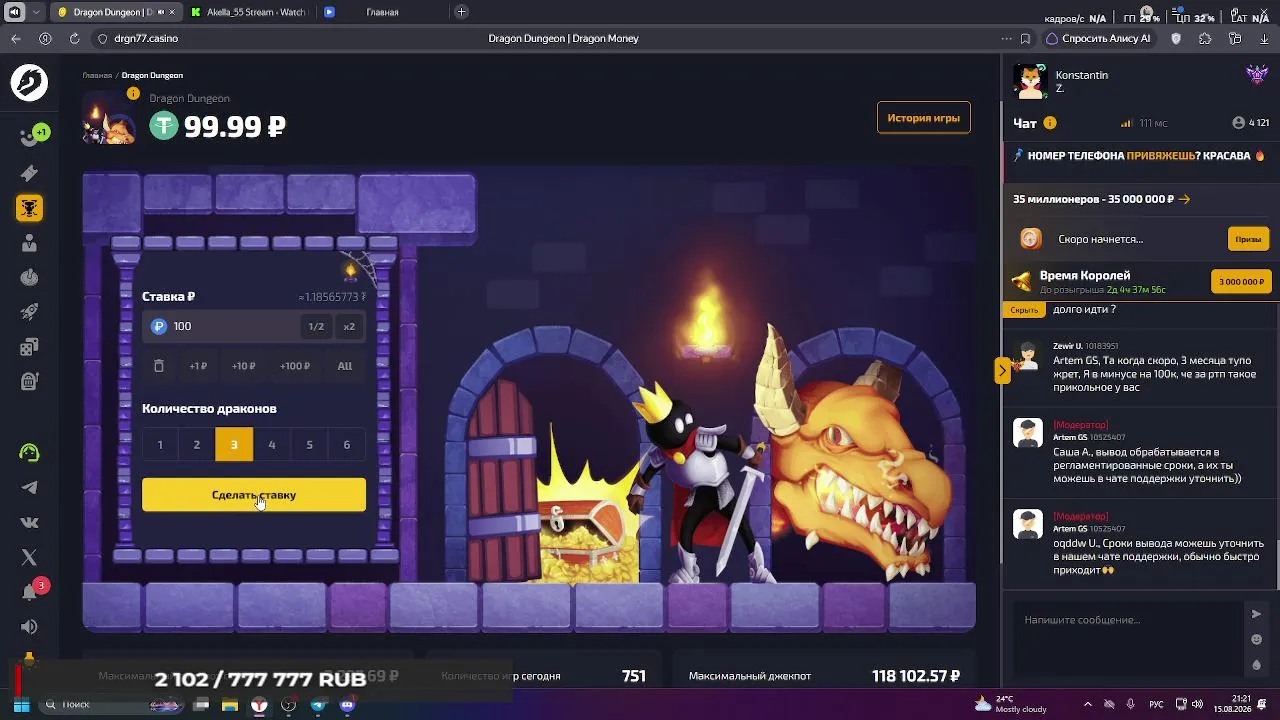This screenshot has width=1280, height=720.
Task: Double the bet with x2 button
Action: tap(349, 327)
